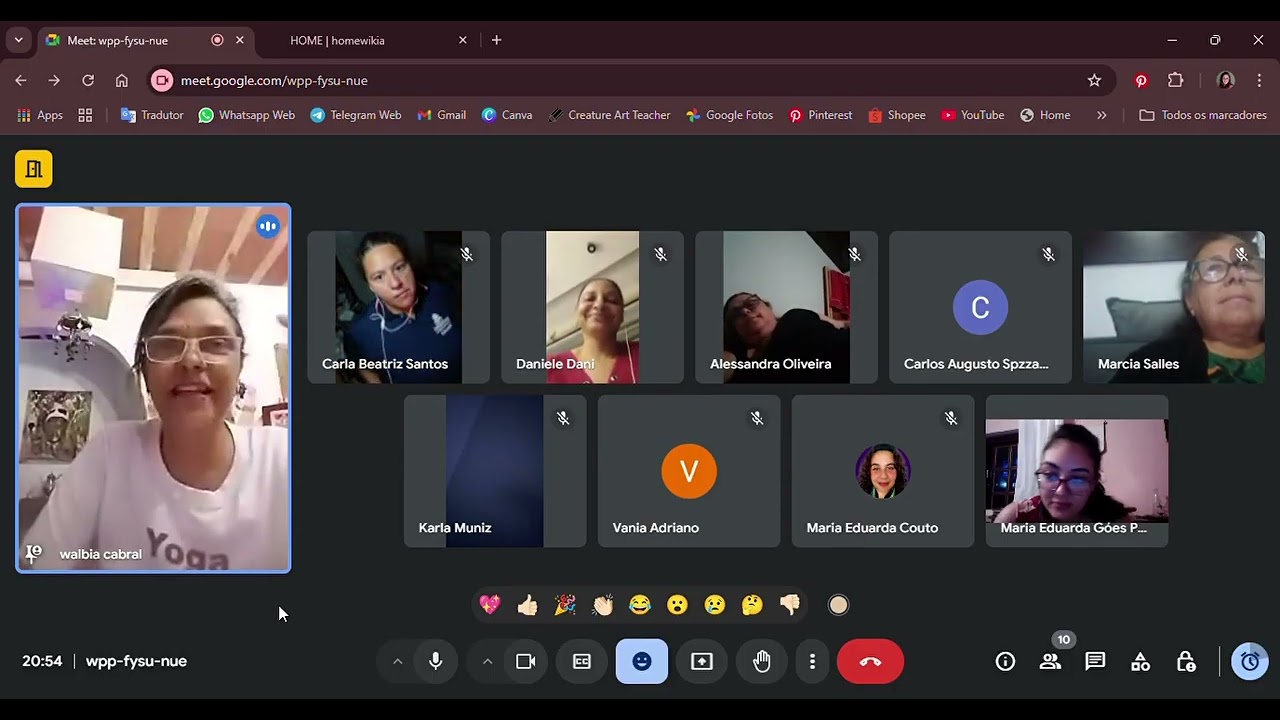Select the Meet: wpp-fysu-nue tab

(x=144, y=40)
